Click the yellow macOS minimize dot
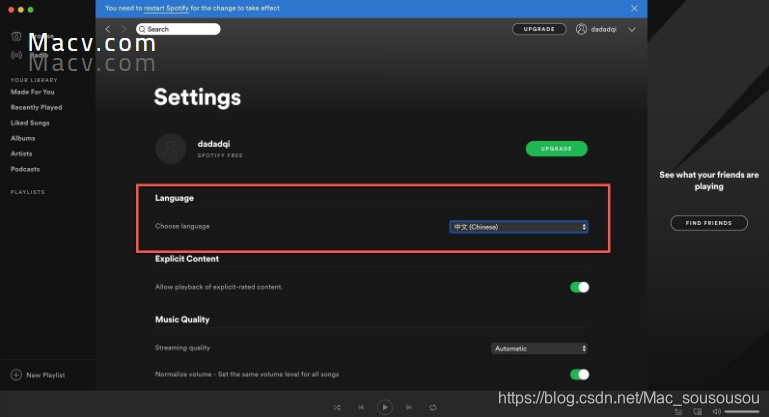The height and width of the screenshot is (417, 769). (21, 10)
